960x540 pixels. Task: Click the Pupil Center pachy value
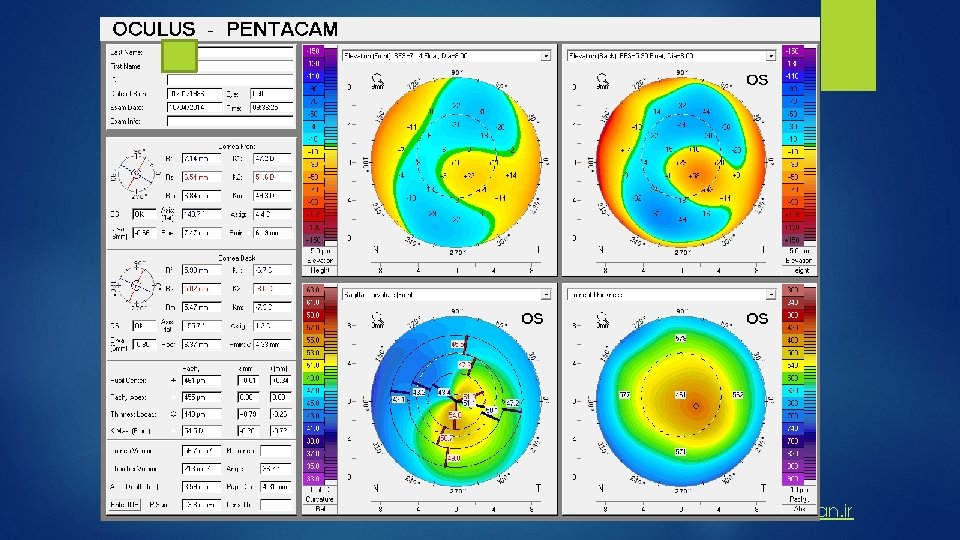[201, 380]
